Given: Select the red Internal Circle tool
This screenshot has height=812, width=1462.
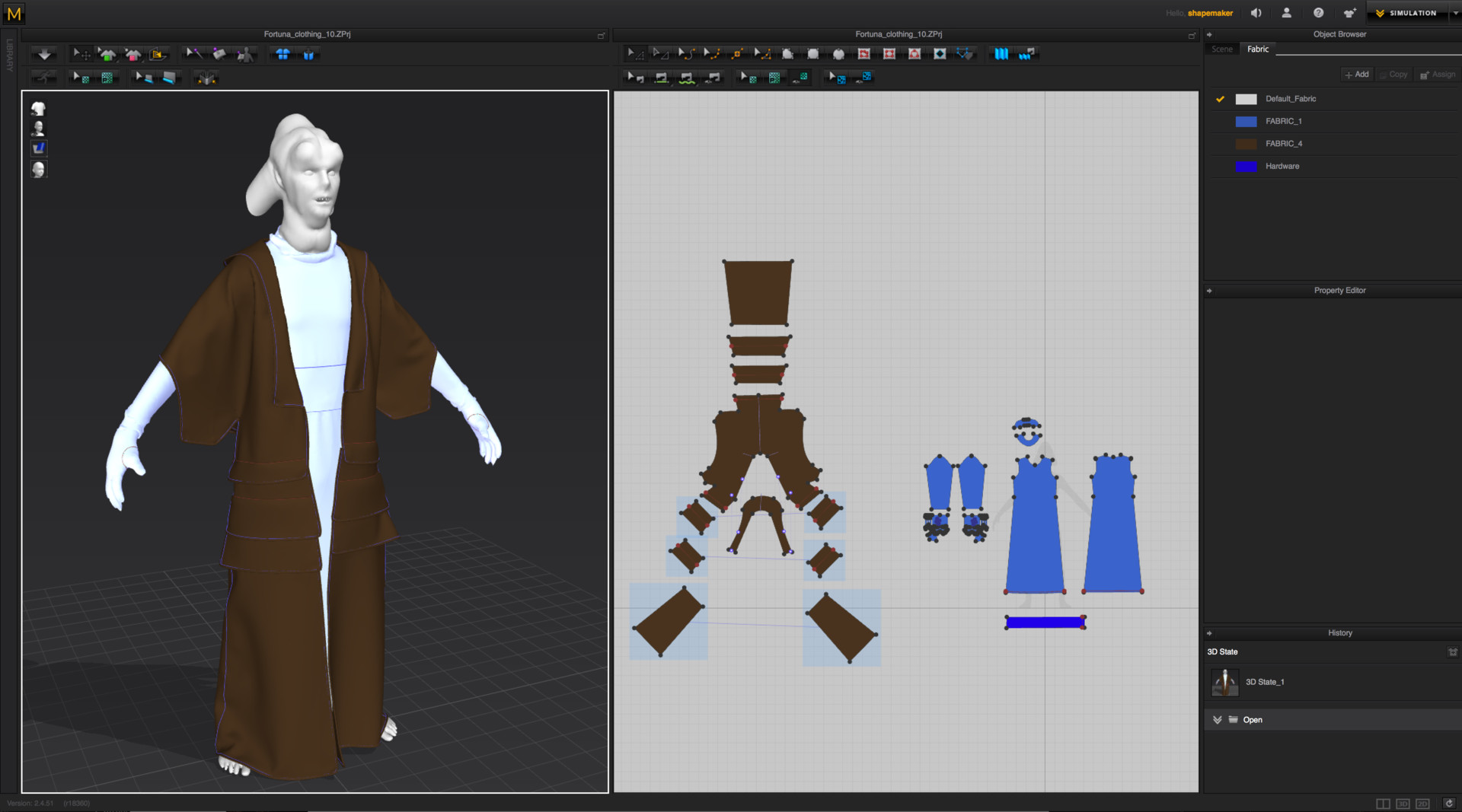Looking at the screenshot, I should 915,53.
